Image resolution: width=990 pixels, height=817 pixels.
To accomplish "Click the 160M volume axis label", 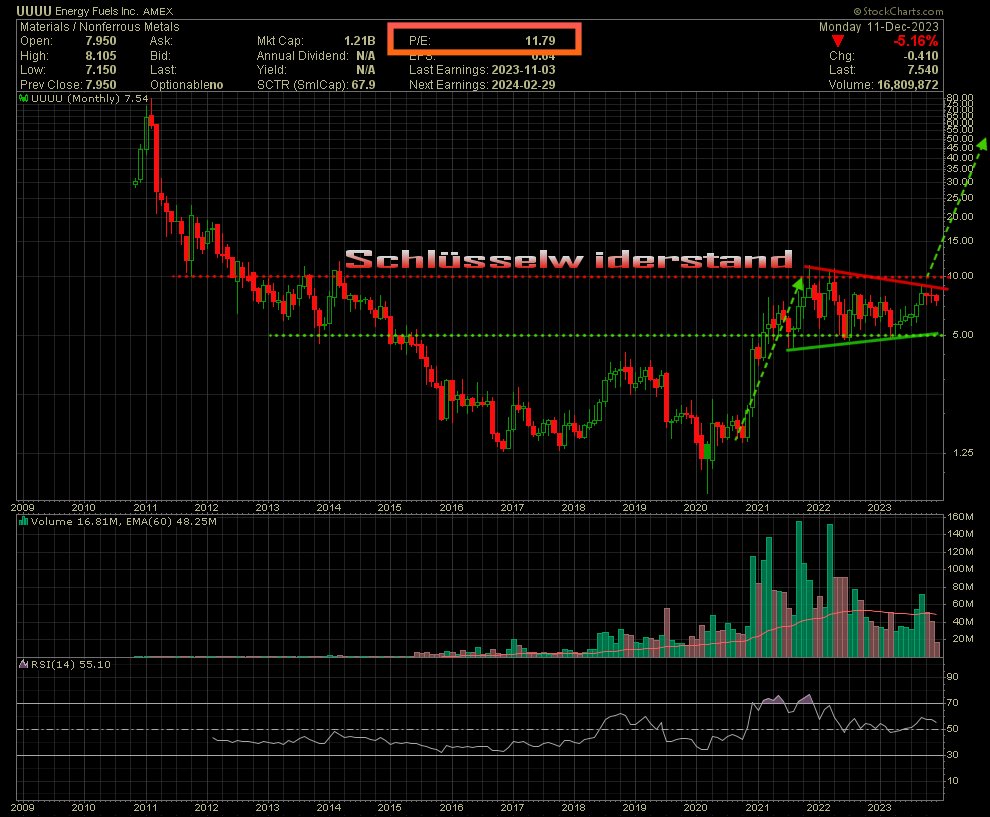I will point(963,517).
